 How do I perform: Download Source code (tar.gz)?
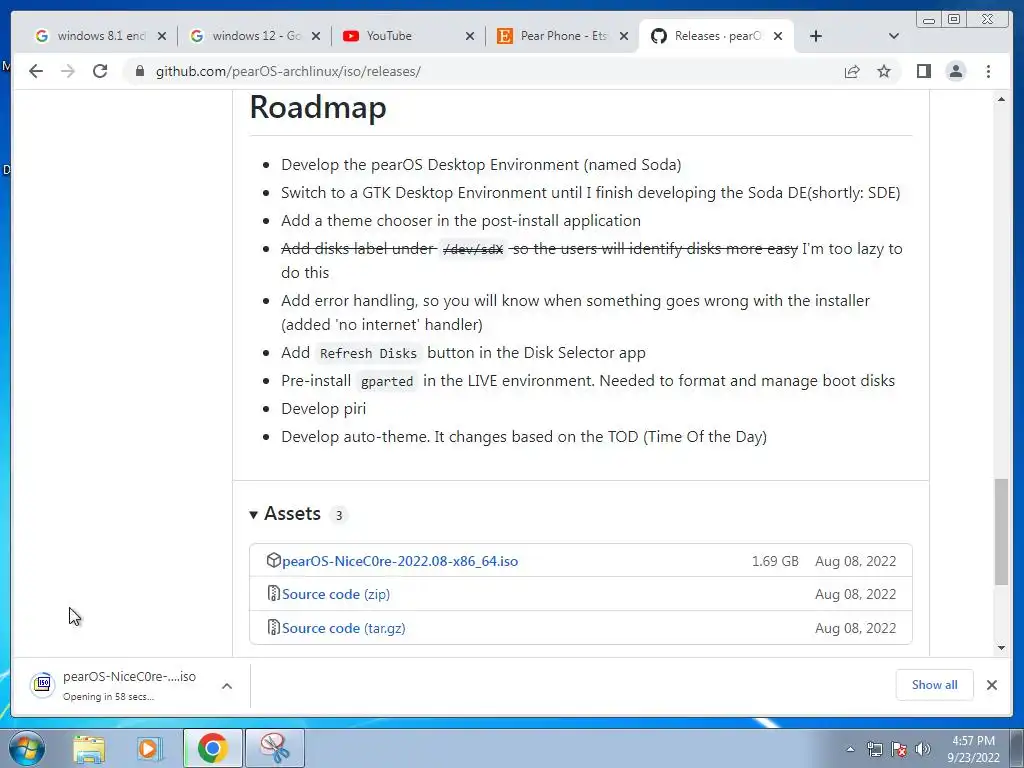344,628
